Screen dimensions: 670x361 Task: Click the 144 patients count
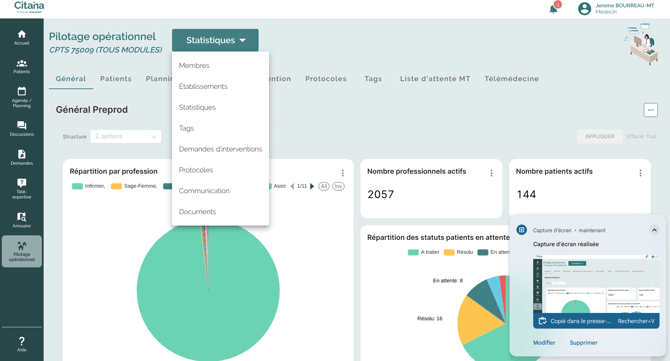point(526,195)
